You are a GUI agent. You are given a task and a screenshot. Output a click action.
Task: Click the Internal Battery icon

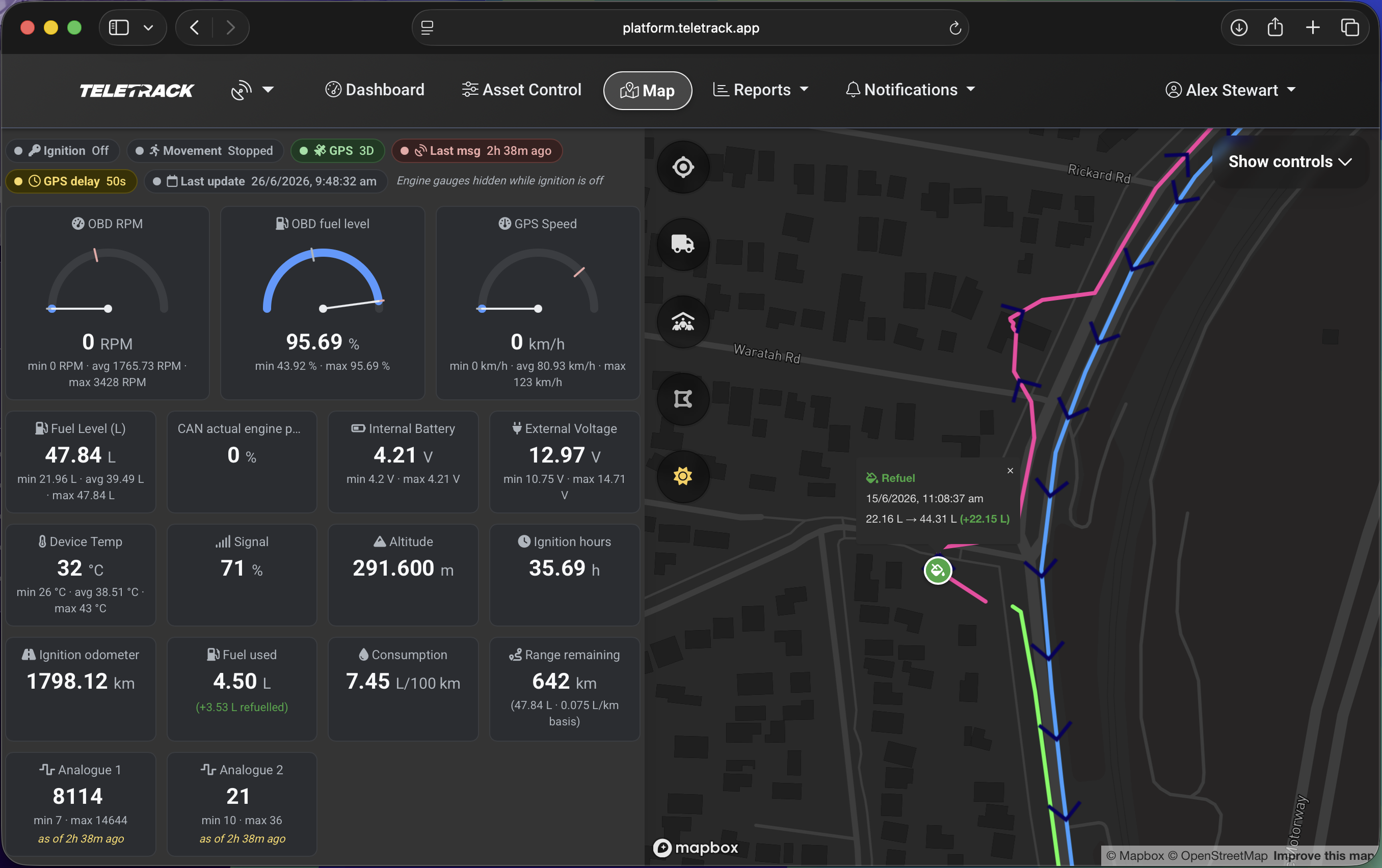click(358, 428)
